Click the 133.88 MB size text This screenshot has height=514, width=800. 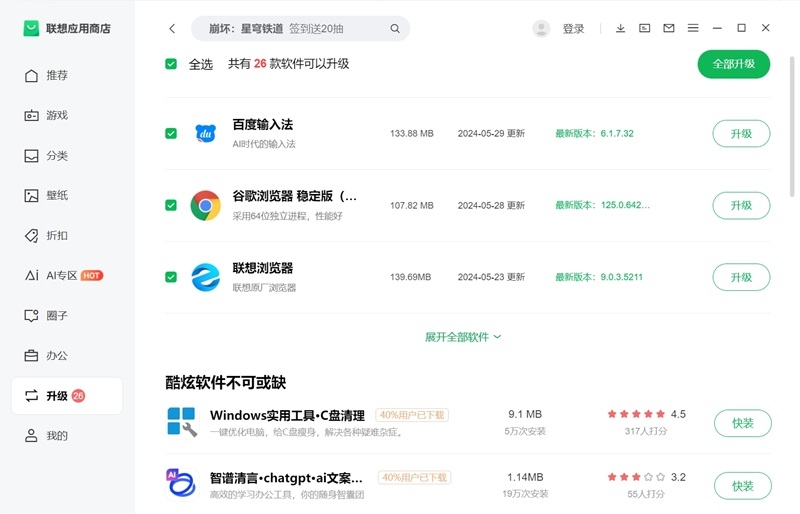[412, 134]
